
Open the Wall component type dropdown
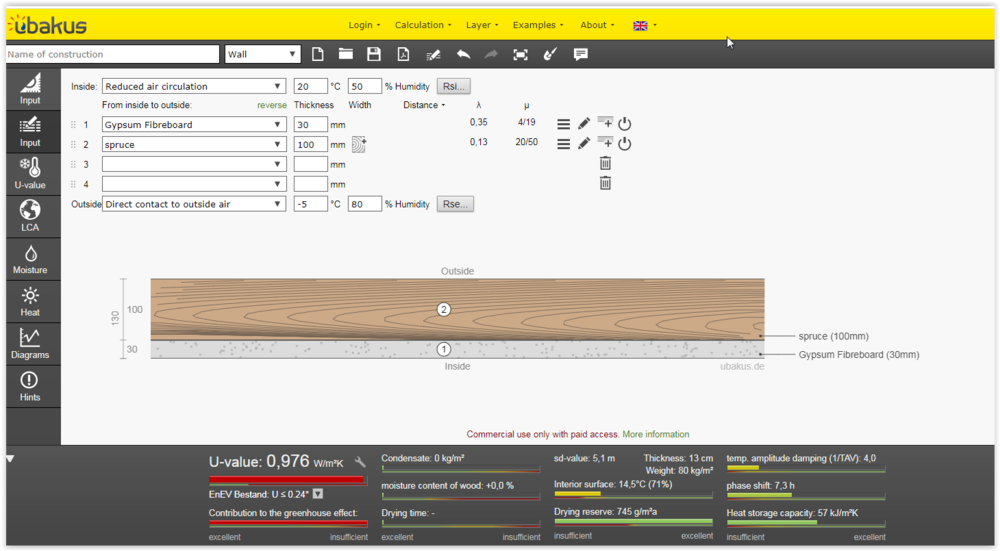pyautogui.click(x=262, y=54)
